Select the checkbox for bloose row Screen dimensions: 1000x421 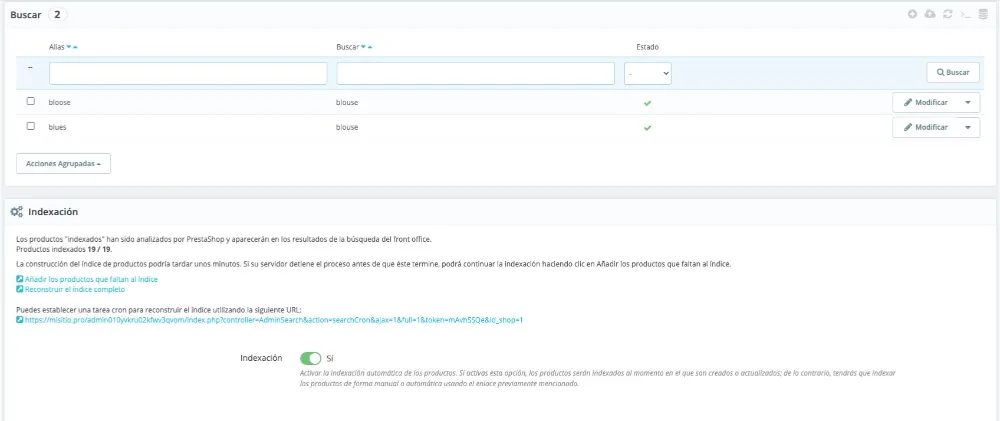point(31,101)
